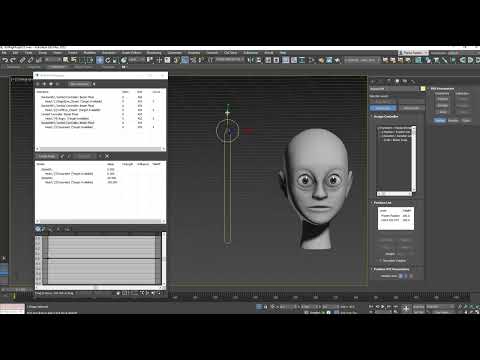The image size is (480, 360).
Task: Activate the Select and Scale tool
Action: coord(115,60)
